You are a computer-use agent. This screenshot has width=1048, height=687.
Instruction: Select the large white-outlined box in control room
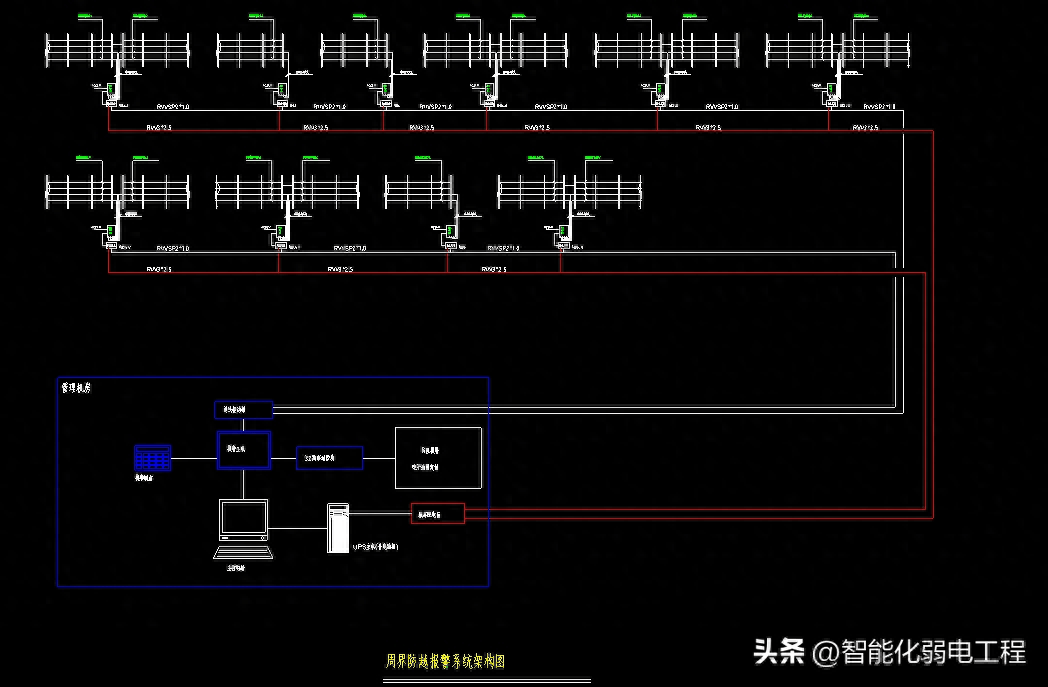pos(438,458)
